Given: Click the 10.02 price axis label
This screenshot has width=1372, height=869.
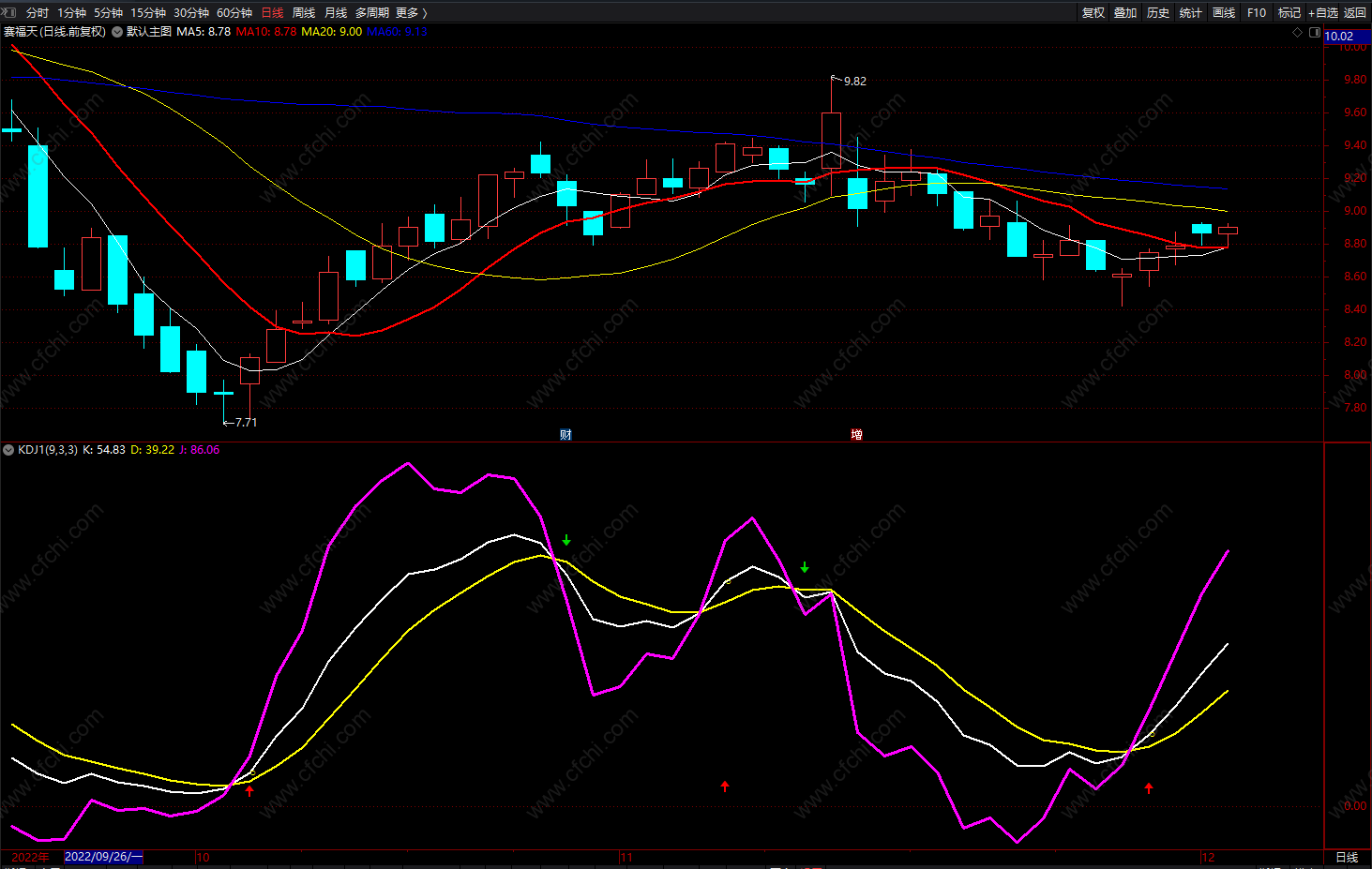Looking at the screenshot, I should (x=1347, y=37).
